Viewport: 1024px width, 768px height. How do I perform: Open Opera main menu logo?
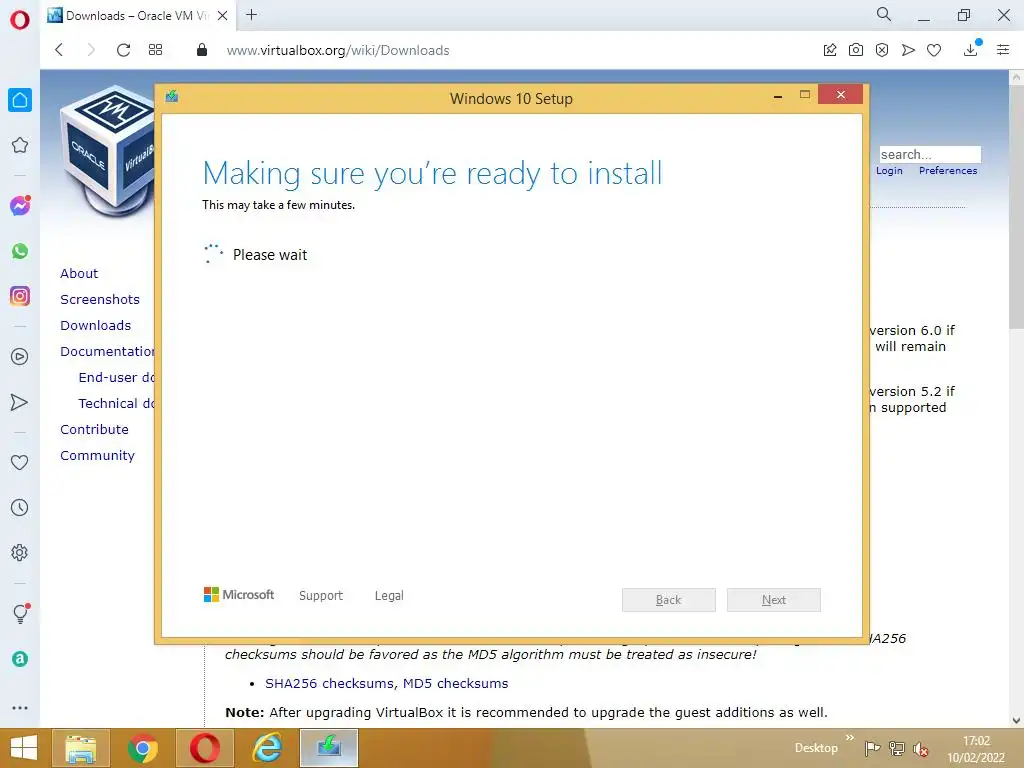tap(20, 20)
